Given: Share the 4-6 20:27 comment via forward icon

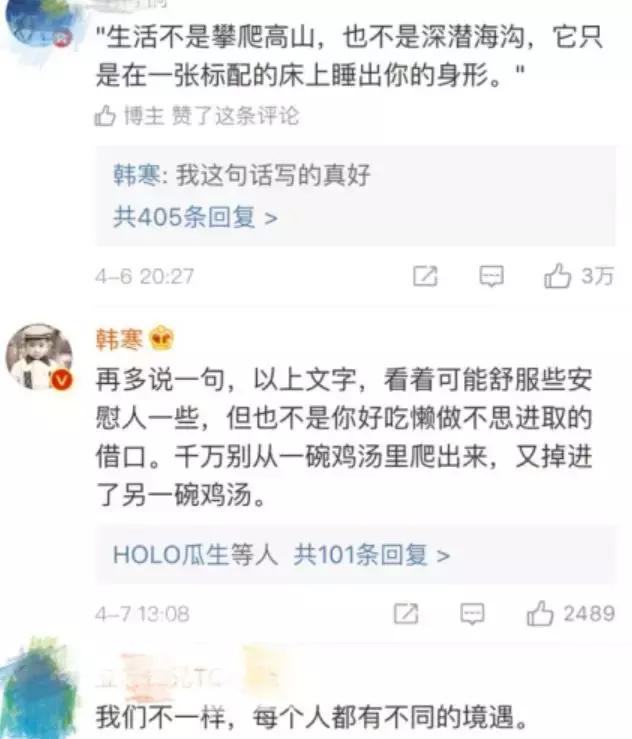Looking at the screenshot, I should [x=425, y=276].
